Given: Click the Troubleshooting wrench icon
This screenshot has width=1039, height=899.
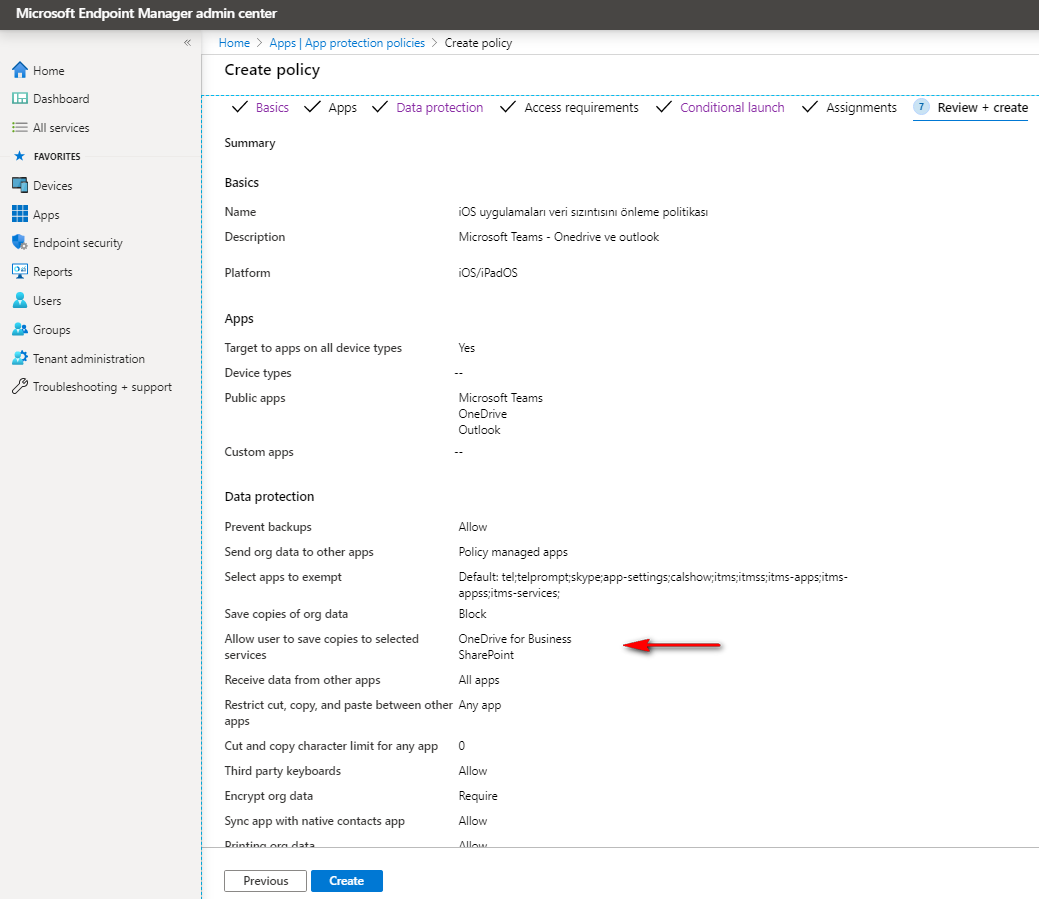Looking at the screenshot, I should 20,386.
